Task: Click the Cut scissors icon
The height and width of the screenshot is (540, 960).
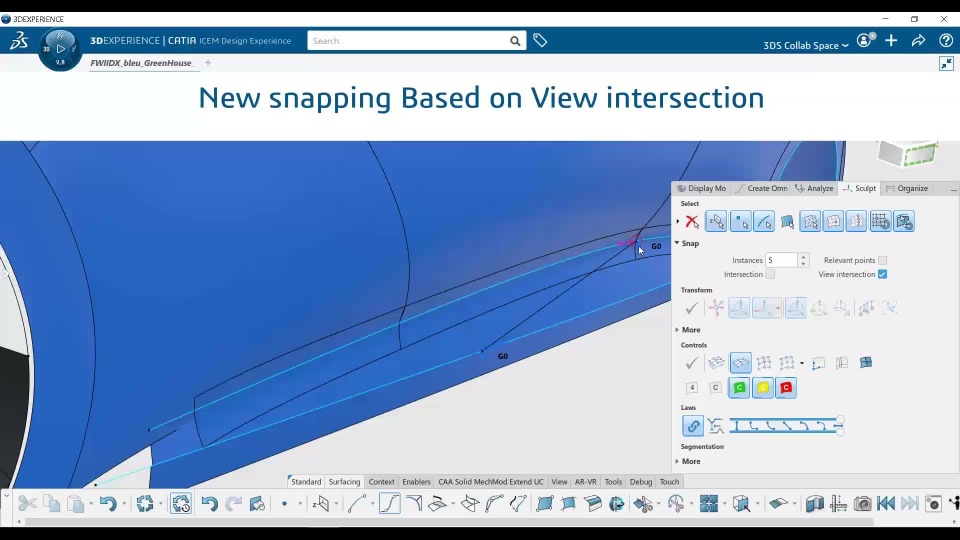Action: (27, 503)
